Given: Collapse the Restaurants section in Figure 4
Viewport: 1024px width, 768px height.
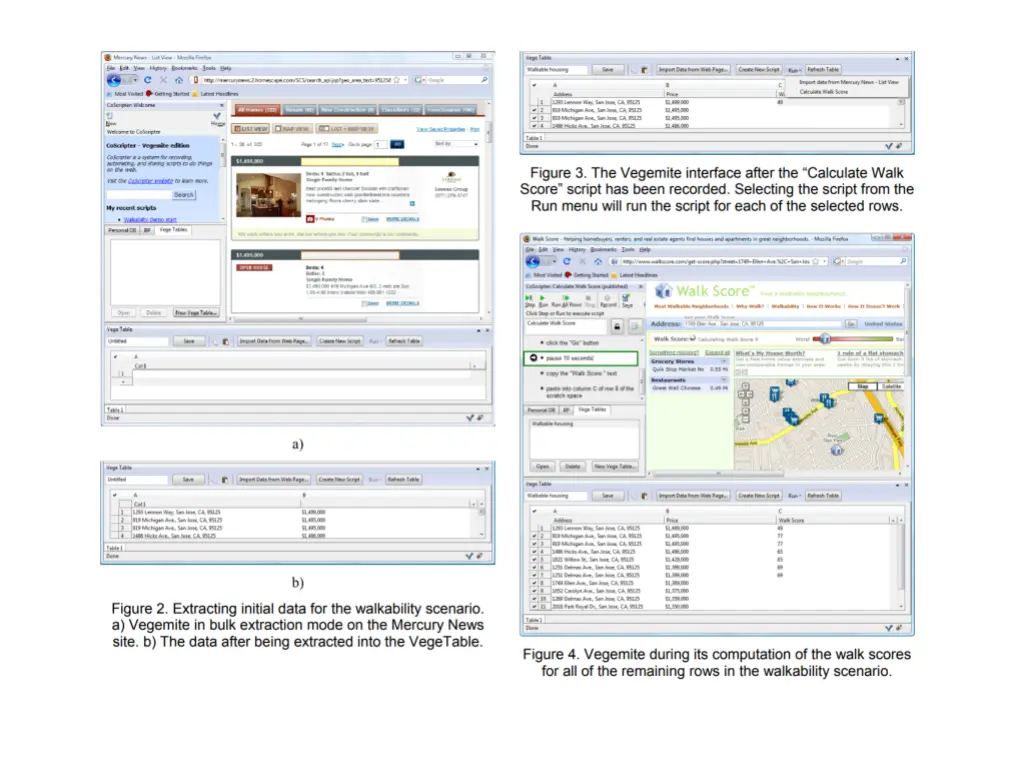Looking at the screenshot, I should pos(724,380).
